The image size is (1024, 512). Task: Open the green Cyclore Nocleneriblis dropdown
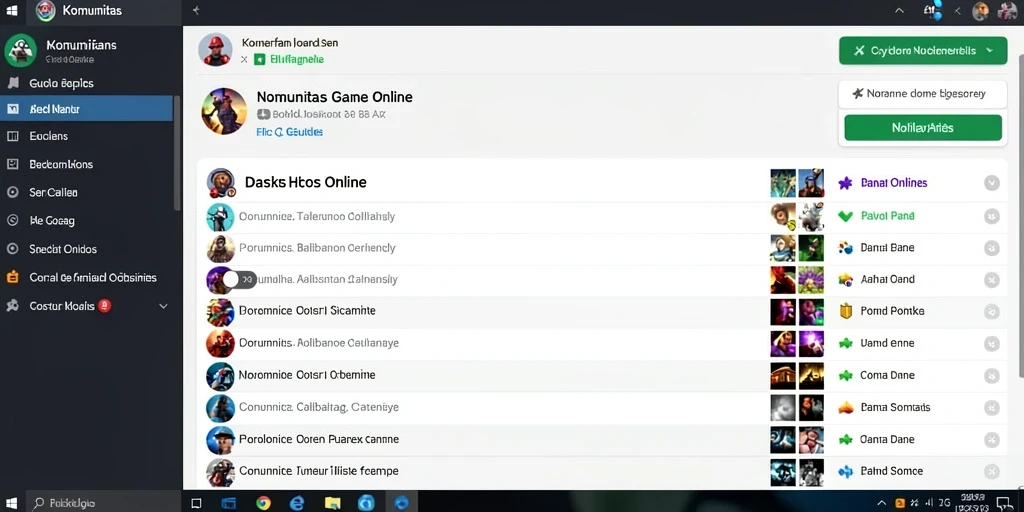click(x=923, y=50)
